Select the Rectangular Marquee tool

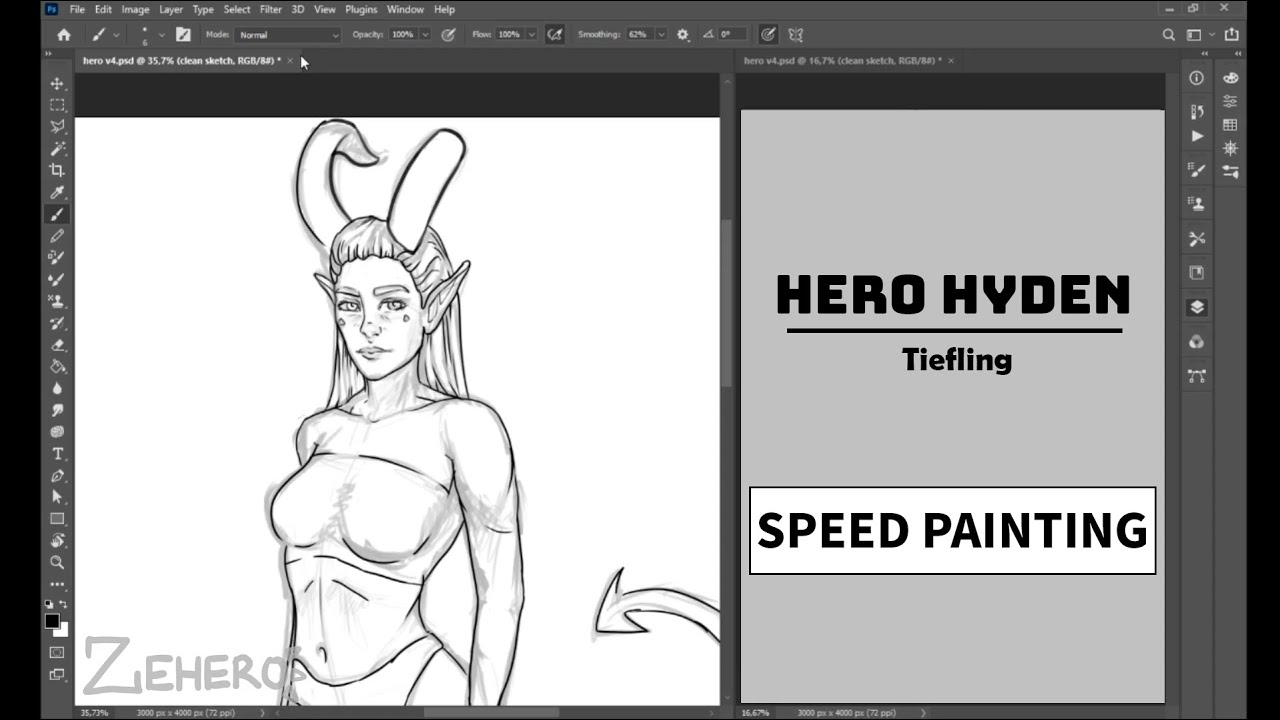pos(57,105)
